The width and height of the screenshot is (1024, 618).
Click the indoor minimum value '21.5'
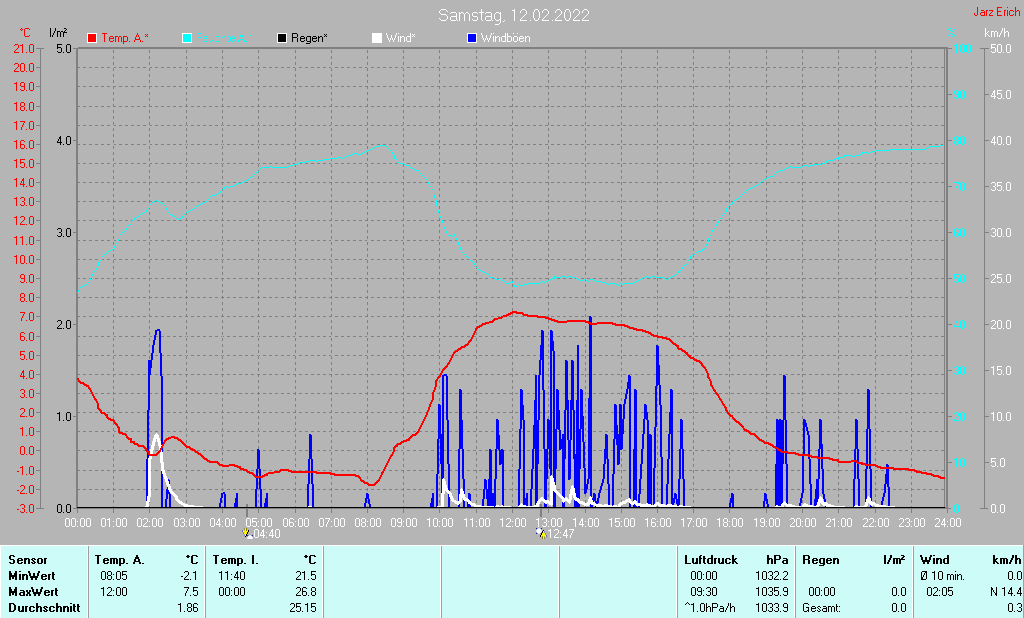coord(306,576)
